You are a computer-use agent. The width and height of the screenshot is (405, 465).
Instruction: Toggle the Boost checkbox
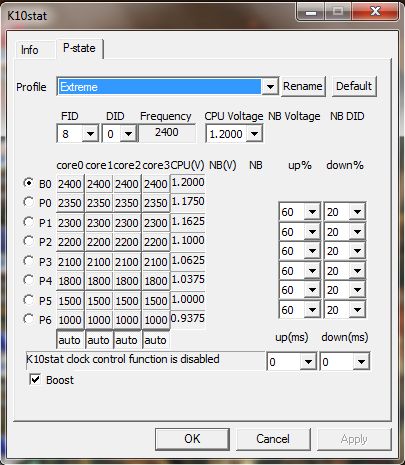(35, 379)
